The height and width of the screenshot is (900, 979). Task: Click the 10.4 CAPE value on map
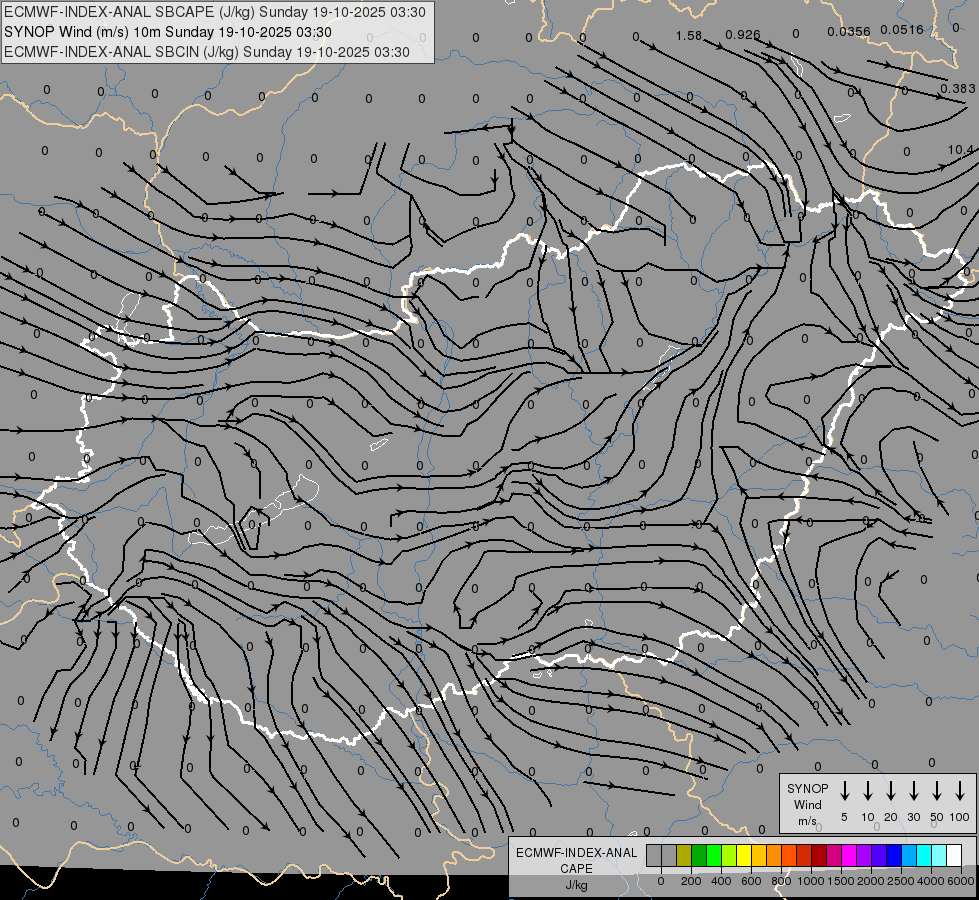click(x=960, y=150)
